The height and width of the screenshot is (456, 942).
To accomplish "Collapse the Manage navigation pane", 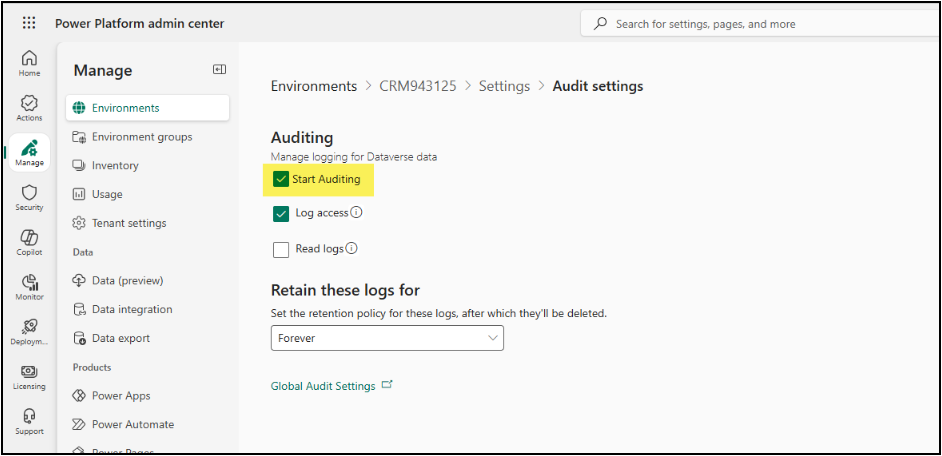I will pyautogui.click(x=219, y=69).
